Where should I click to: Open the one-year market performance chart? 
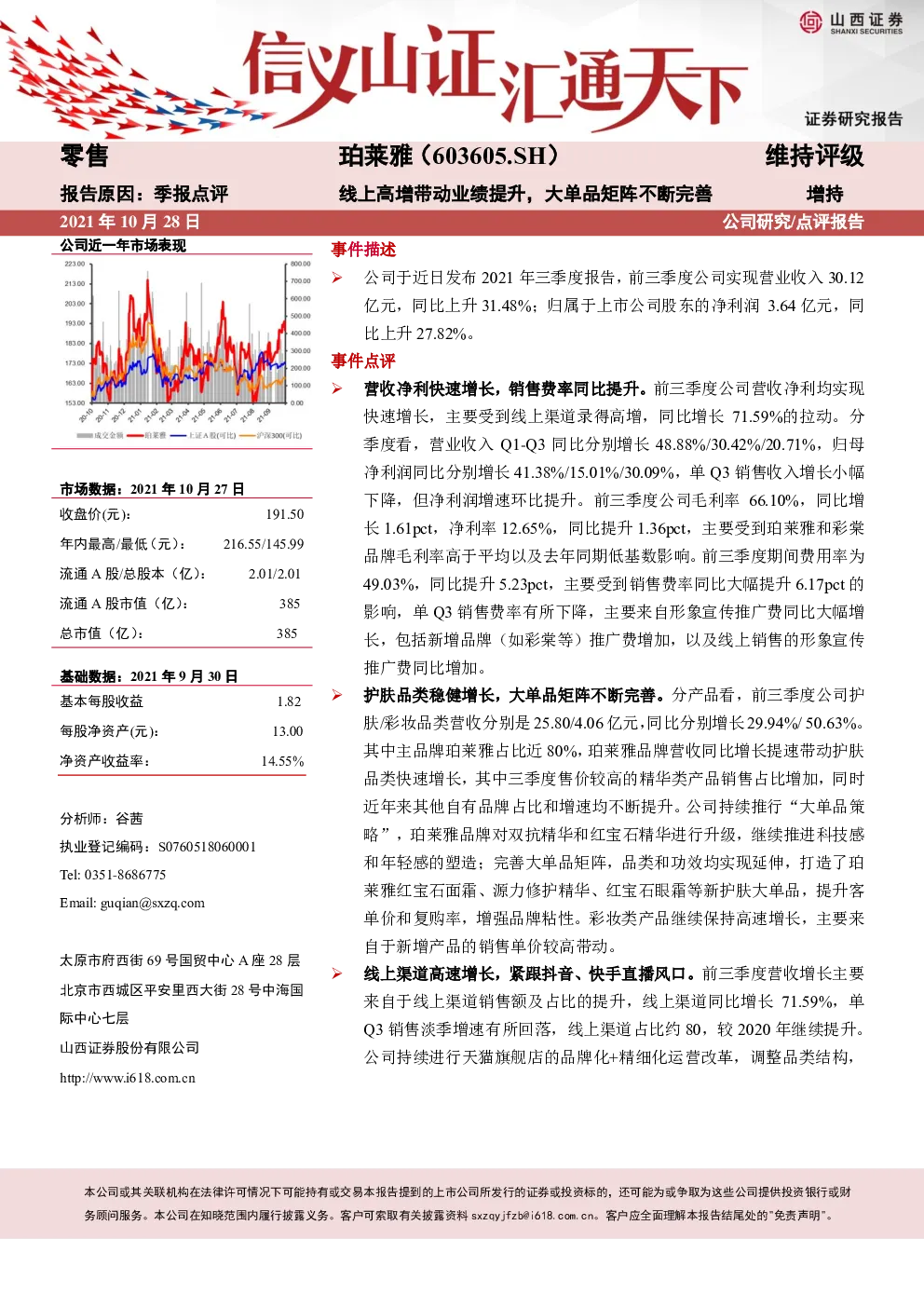pos(185,350)
